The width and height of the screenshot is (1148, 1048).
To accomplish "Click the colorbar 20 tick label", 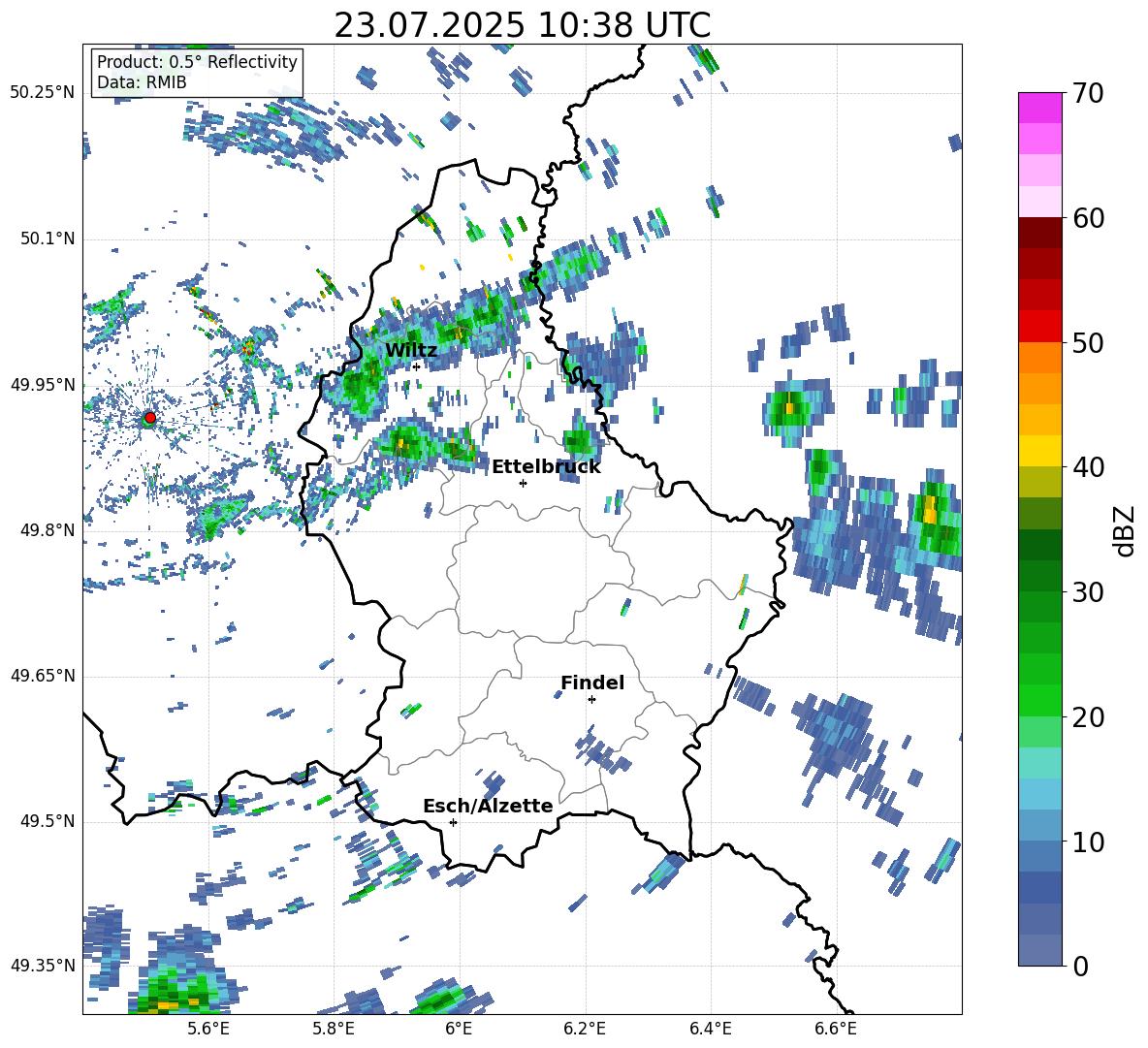I will [1088, 717].
